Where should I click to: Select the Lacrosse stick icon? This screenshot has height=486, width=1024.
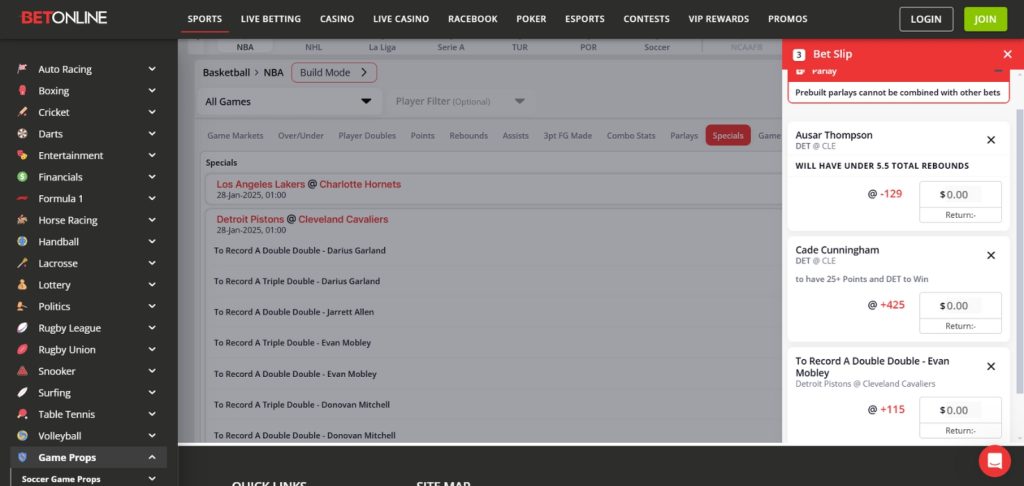tap(22, 263)
